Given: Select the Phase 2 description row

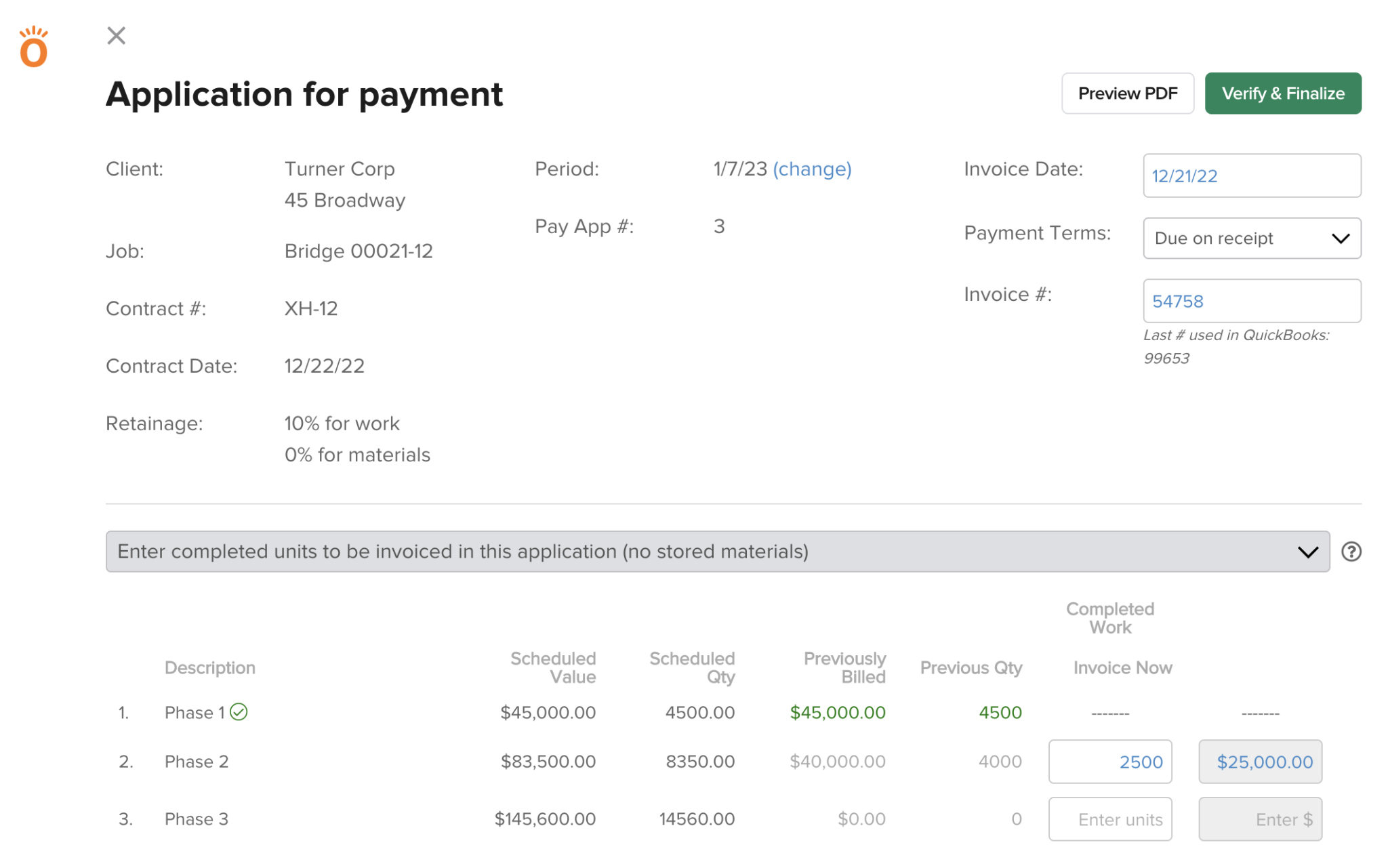Looking at the screenshot, I should click(x=197, y=762).
